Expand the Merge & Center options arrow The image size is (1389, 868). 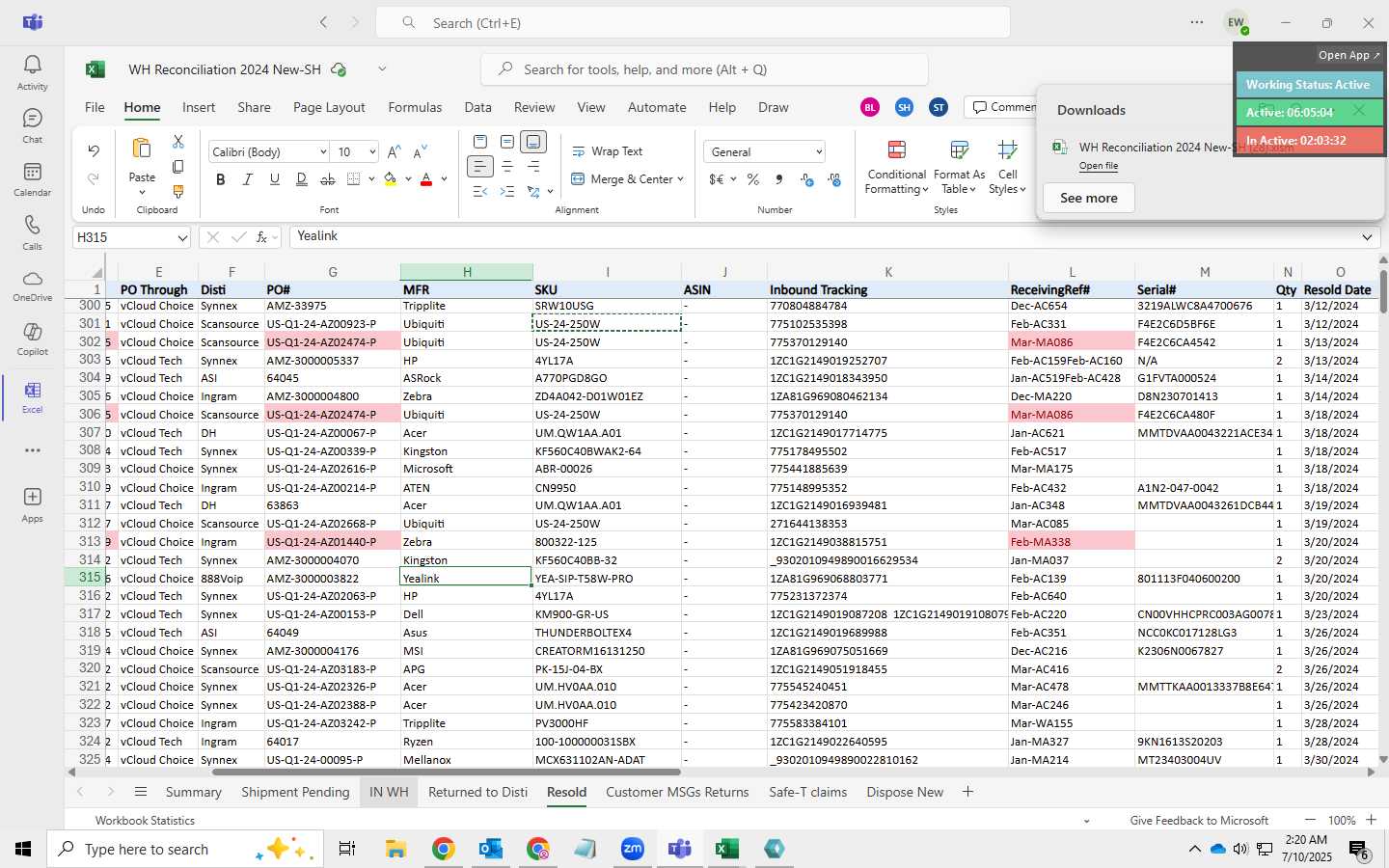coord(680,179)
